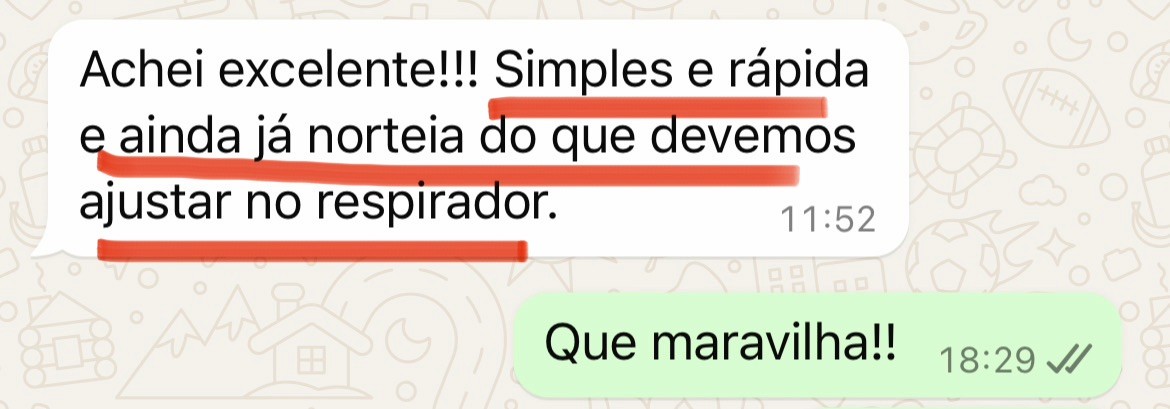1170x409 pixels.
Task: Click the house doodle below received message
Action: coord(308,351)
